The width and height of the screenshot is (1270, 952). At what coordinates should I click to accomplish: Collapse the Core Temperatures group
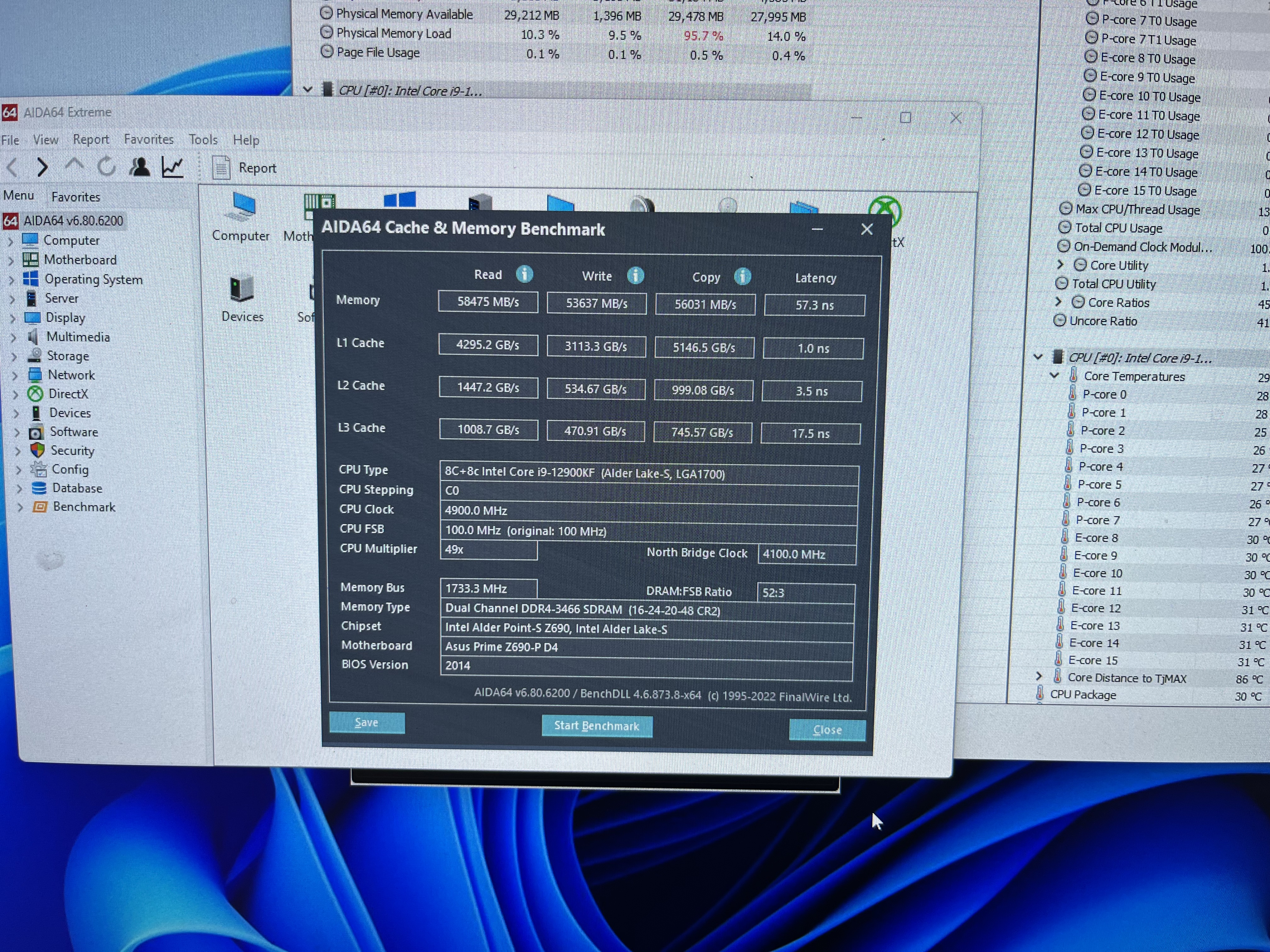[1054, 376]
